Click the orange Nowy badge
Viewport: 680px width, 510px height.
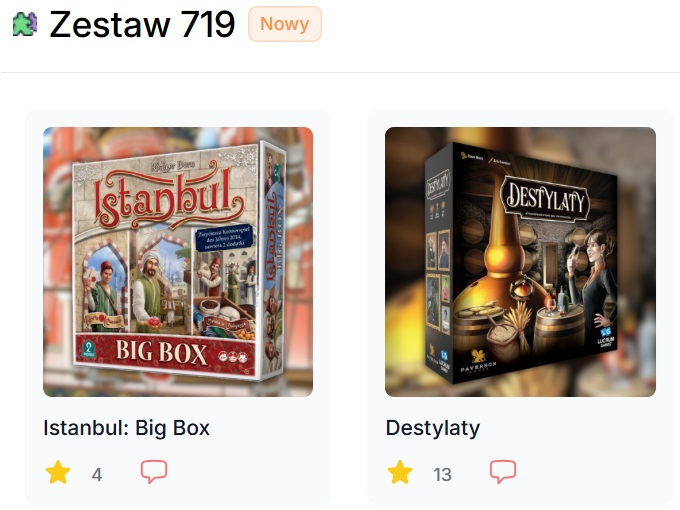click(285, 24)
